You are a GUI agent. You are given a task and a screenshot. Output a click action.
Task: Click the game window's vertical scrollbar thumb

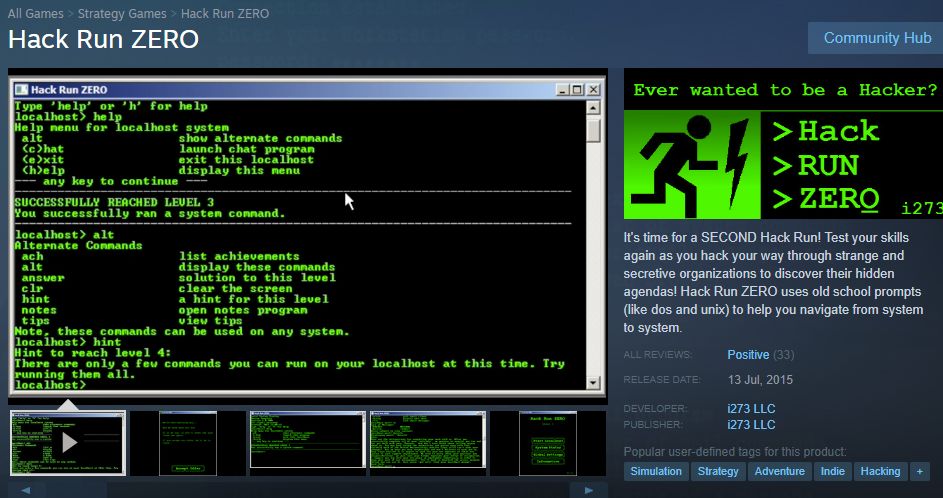pos(593,129)
